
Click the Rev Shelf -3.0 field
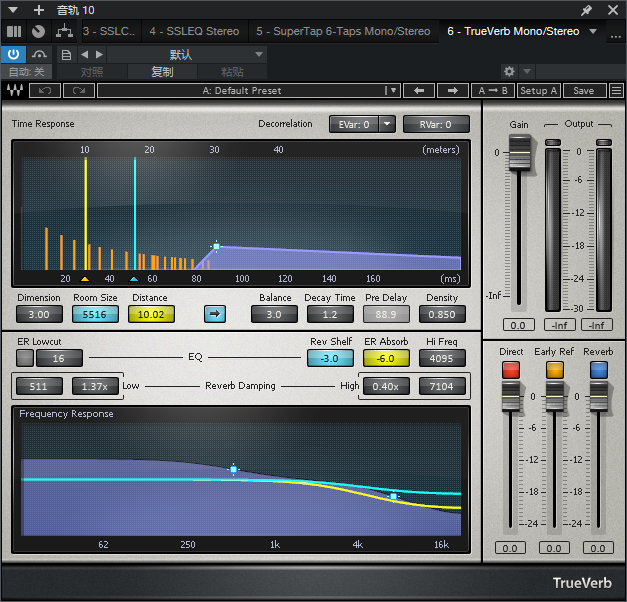tap(330, 358)
